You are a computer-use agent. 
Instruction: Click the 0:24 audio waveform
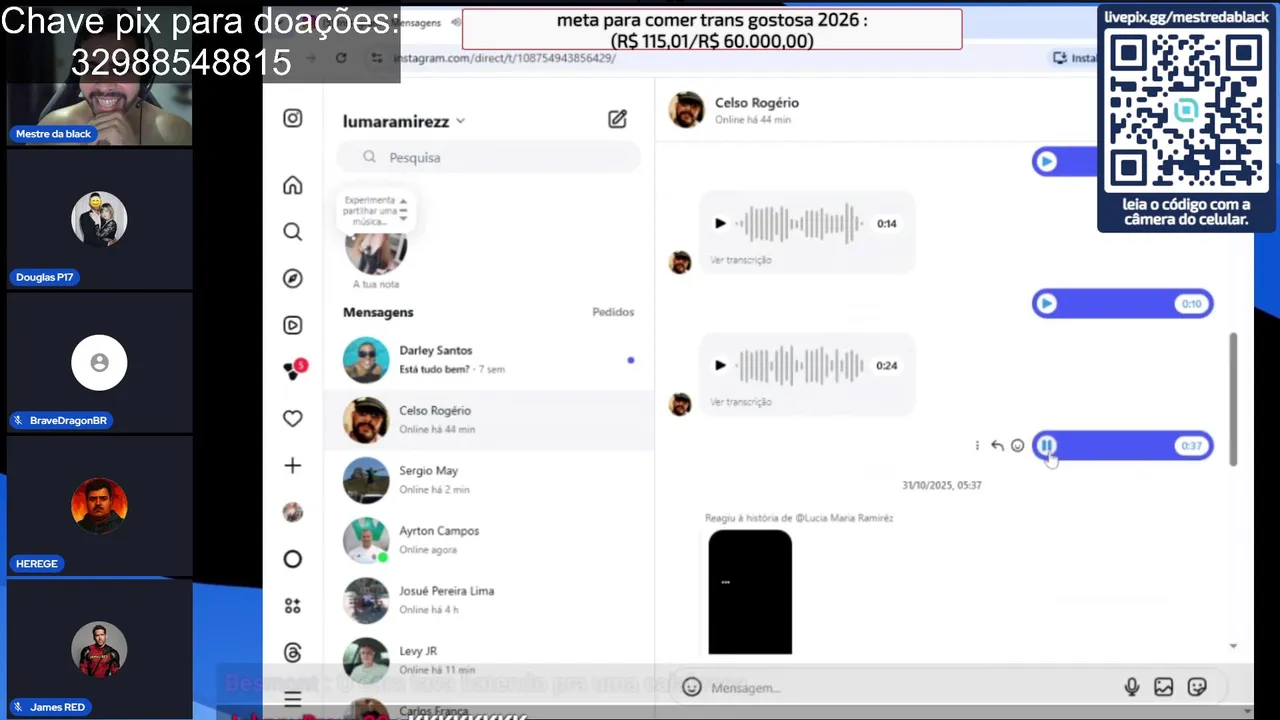[x=800, y=366]
